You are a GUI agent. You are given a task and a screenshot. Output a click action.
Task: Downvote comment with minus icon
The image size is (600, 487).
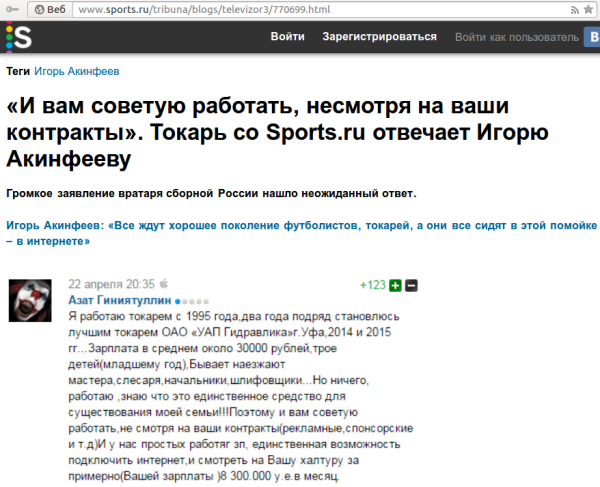[x=411, y=285]
